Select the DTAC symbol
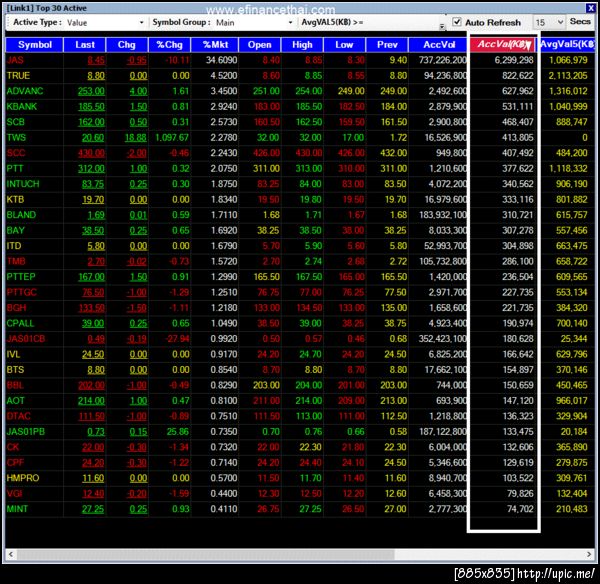Screen dimensions: 600x584 point(18,416)
